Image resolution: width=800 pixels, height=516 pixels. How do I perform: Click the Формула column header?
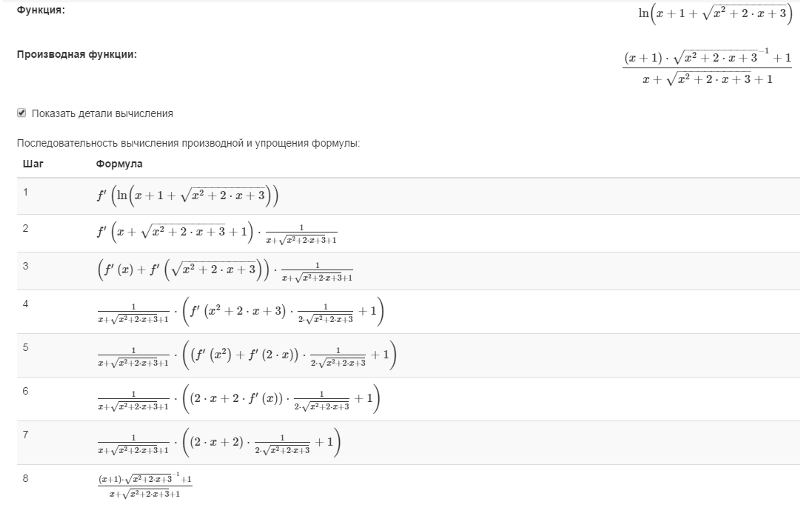tap(119, 164)
